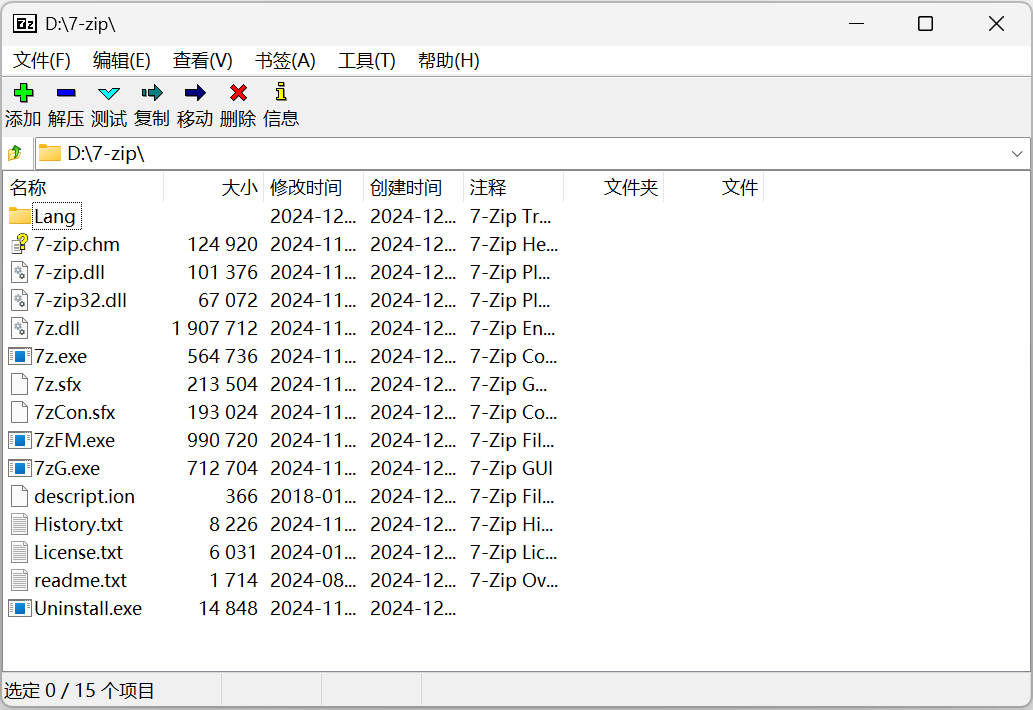Select the file name 7zFM.exe
The image size is (1033, 710).
[x=74, y=440]
